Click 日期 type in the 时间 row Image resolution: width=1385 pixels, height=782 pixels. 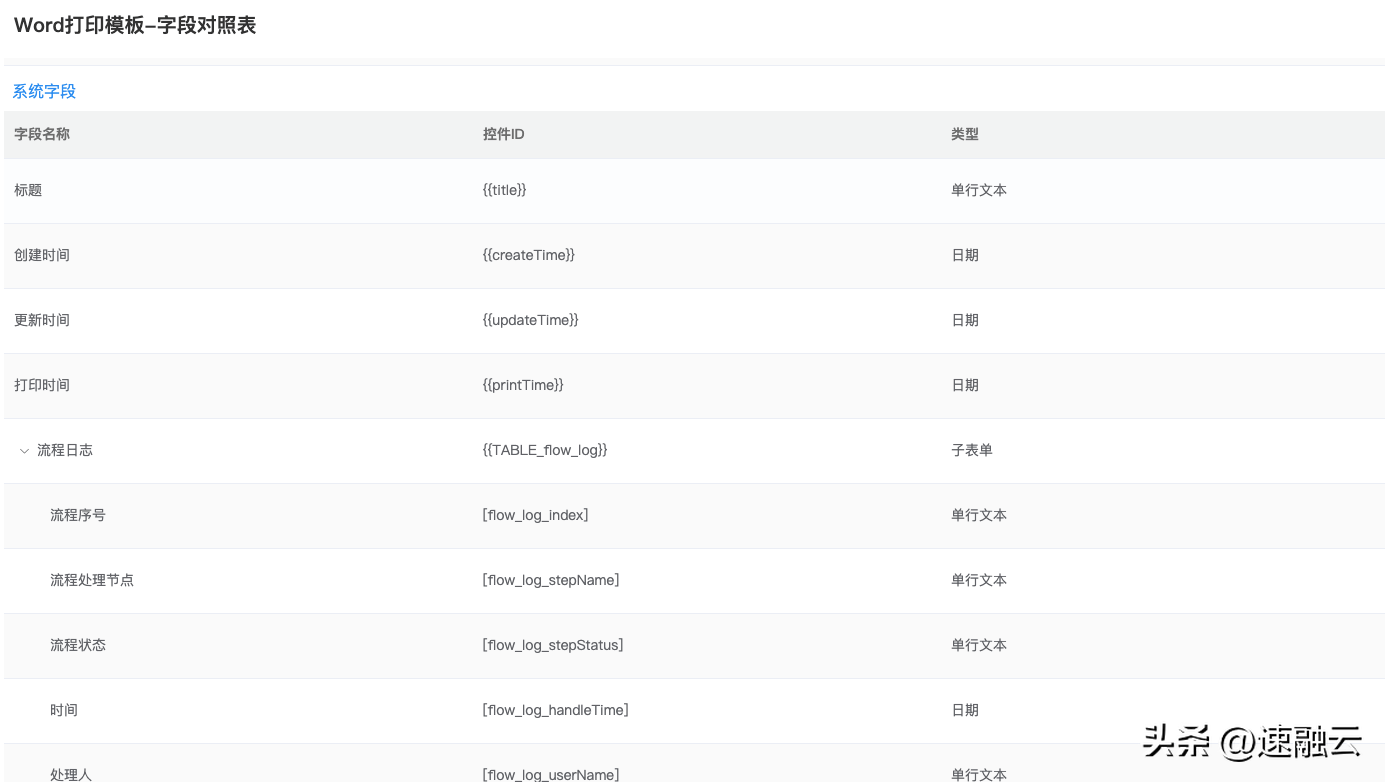[x=965, y=710]
